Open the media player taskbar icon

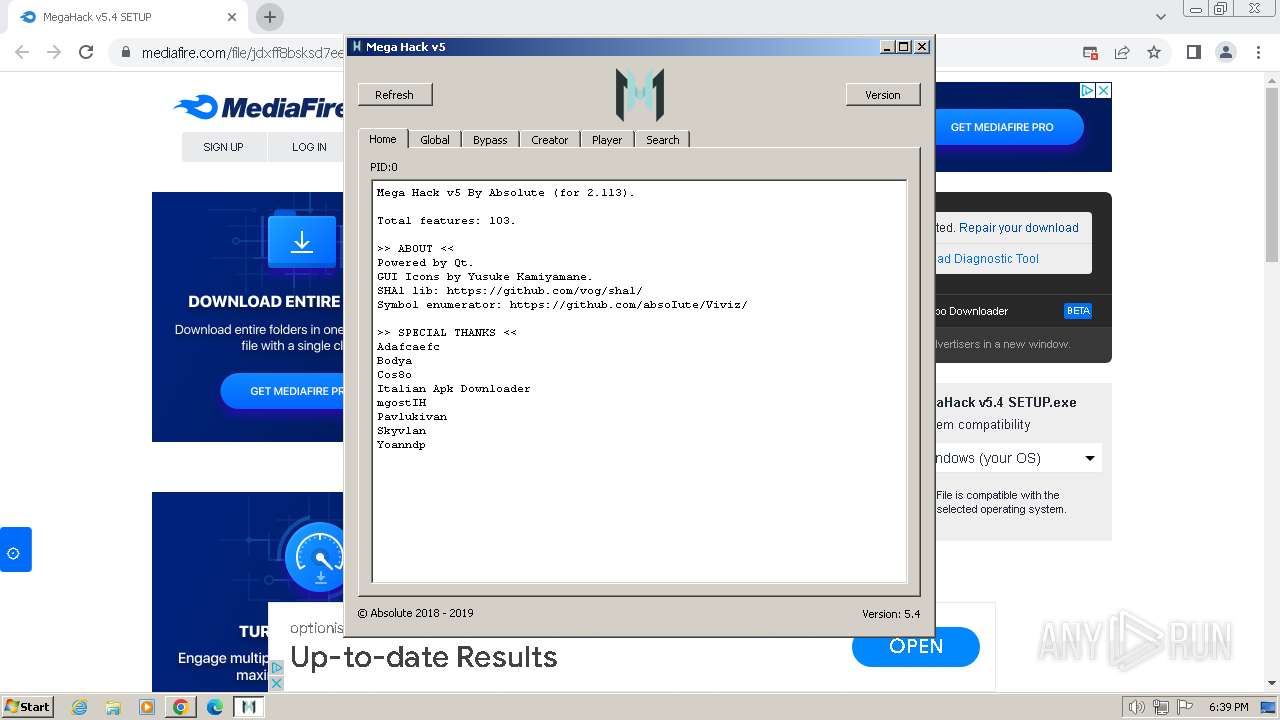tap(147, 707)
